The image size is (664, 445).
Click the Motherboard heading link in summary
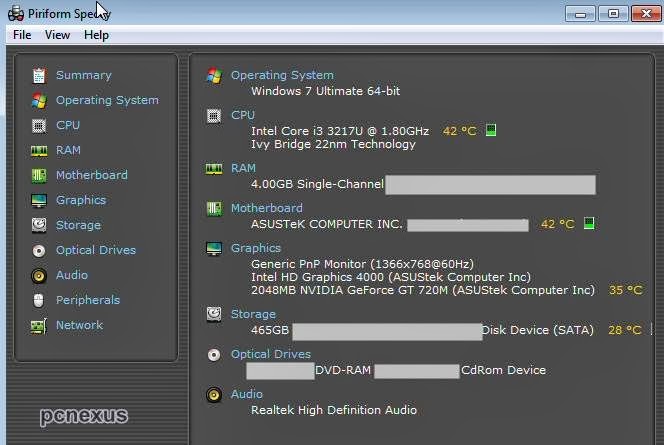click(x=266, y=208)
